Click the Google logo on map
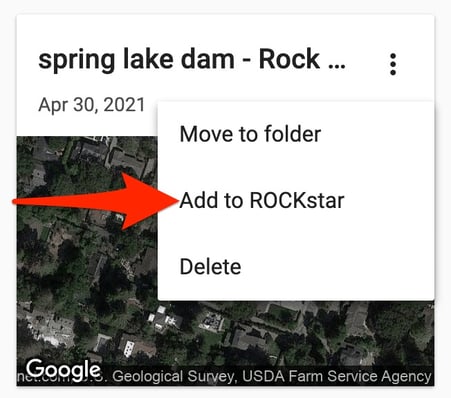The height and width of the screenshot is (398, 451). coord(63,369)
